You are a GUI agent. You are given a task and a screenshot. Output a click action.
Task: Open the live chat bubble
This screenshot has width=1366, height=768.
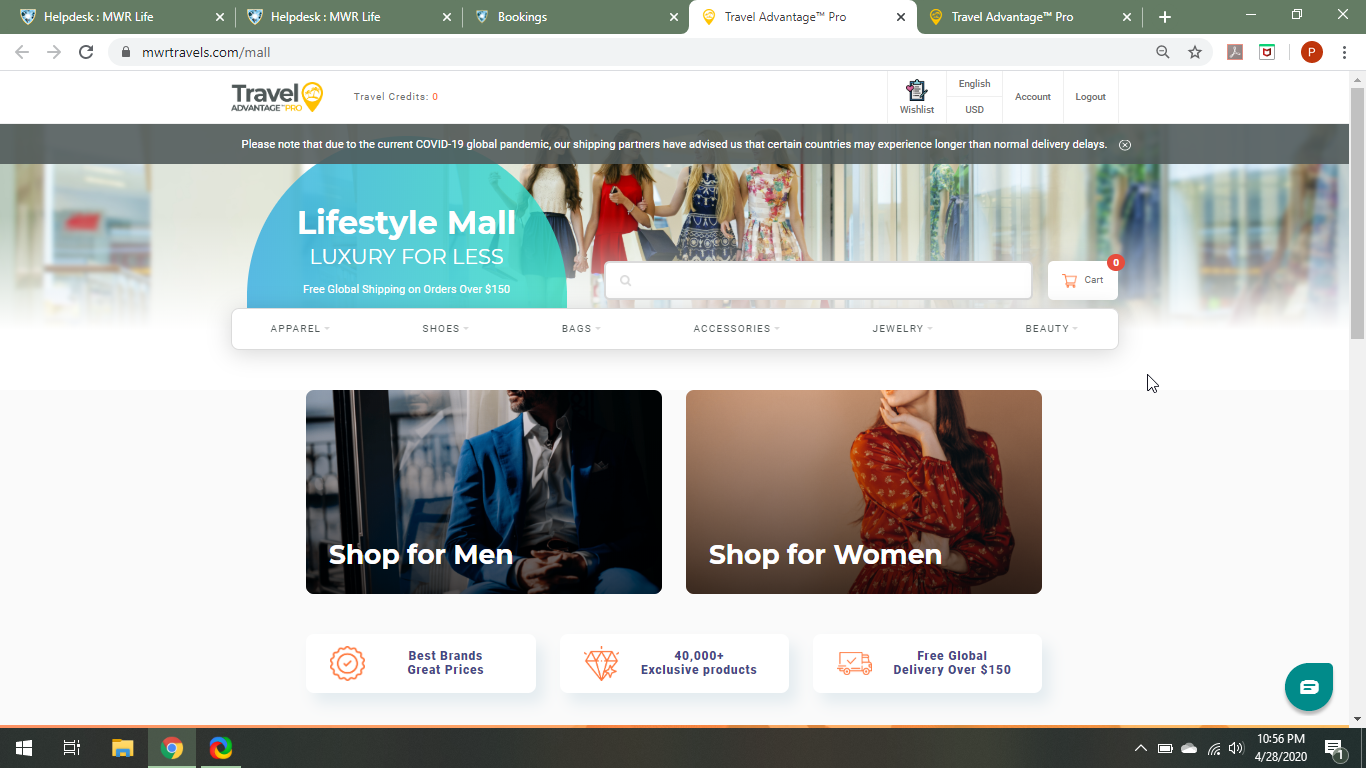(1309, 687)
